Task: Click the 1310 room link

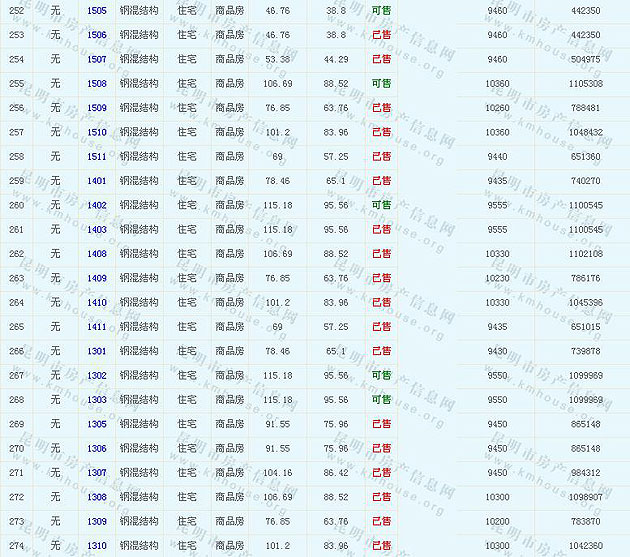Action: tap(97, 546)
